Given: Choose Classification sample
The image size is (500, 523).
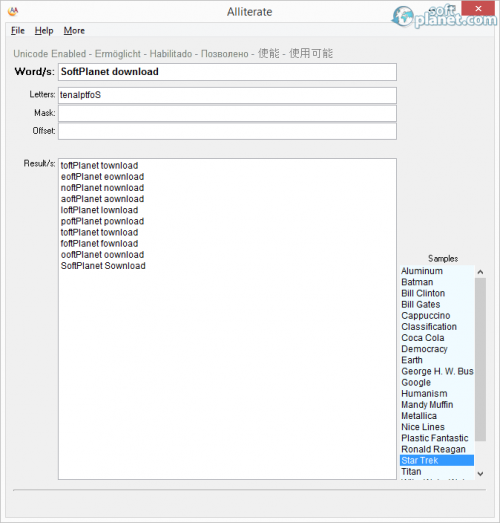Looking at the screenshot, I should 437,327.
